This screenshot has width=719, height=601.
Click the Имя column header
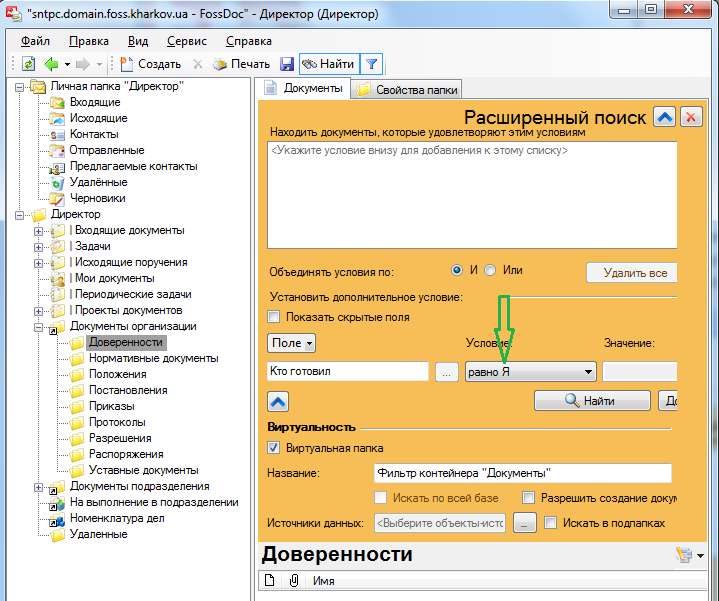click(323, 581)
